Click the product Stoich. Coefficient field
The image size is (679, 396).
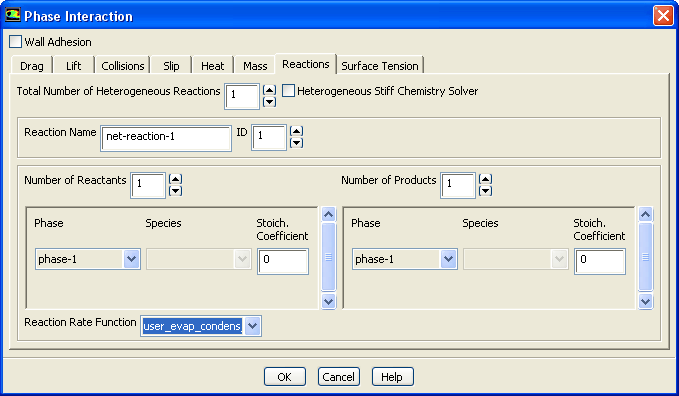click(x=600, y=261)
